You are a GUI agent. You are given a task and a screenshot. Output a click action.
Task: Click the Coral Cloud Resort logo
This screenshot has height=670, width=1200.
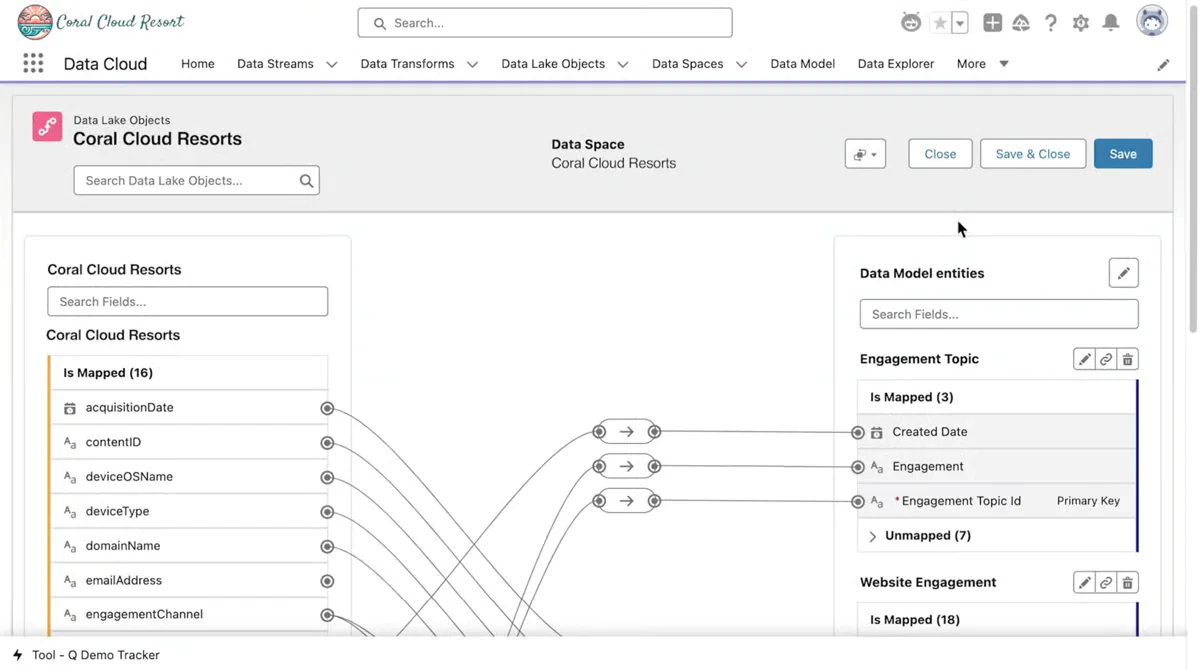coord(101,21)
